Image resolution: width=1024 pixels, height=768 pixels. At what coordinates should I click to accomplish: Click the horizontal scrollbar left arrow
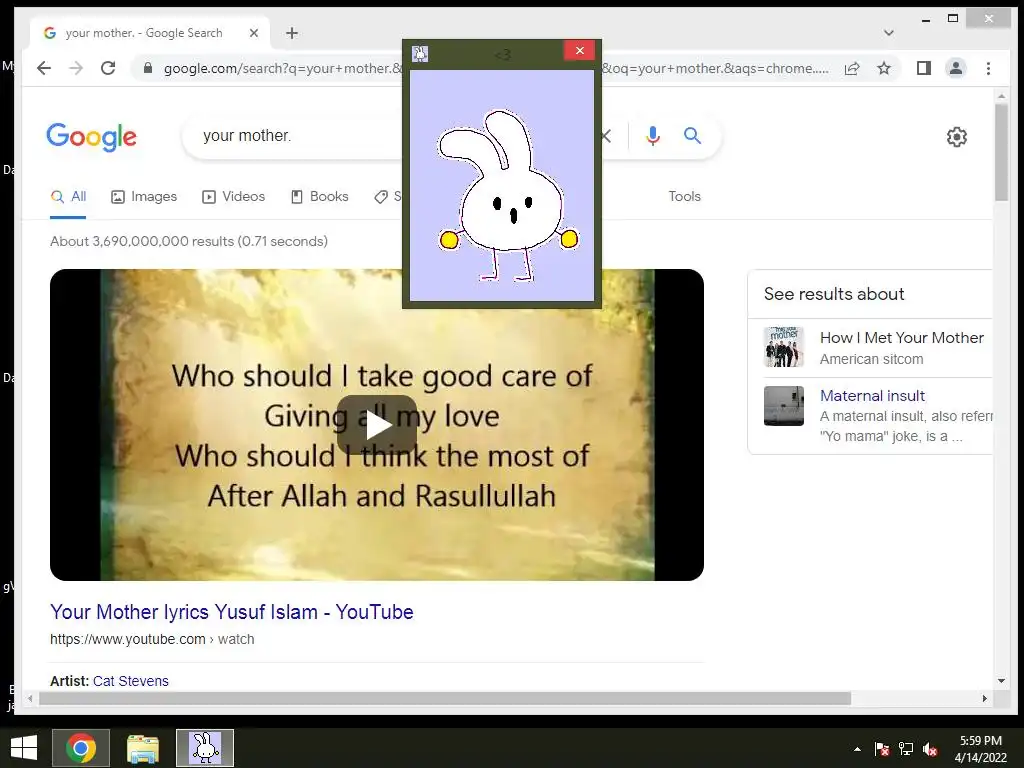pyautogui.click(x=30, y=698)
